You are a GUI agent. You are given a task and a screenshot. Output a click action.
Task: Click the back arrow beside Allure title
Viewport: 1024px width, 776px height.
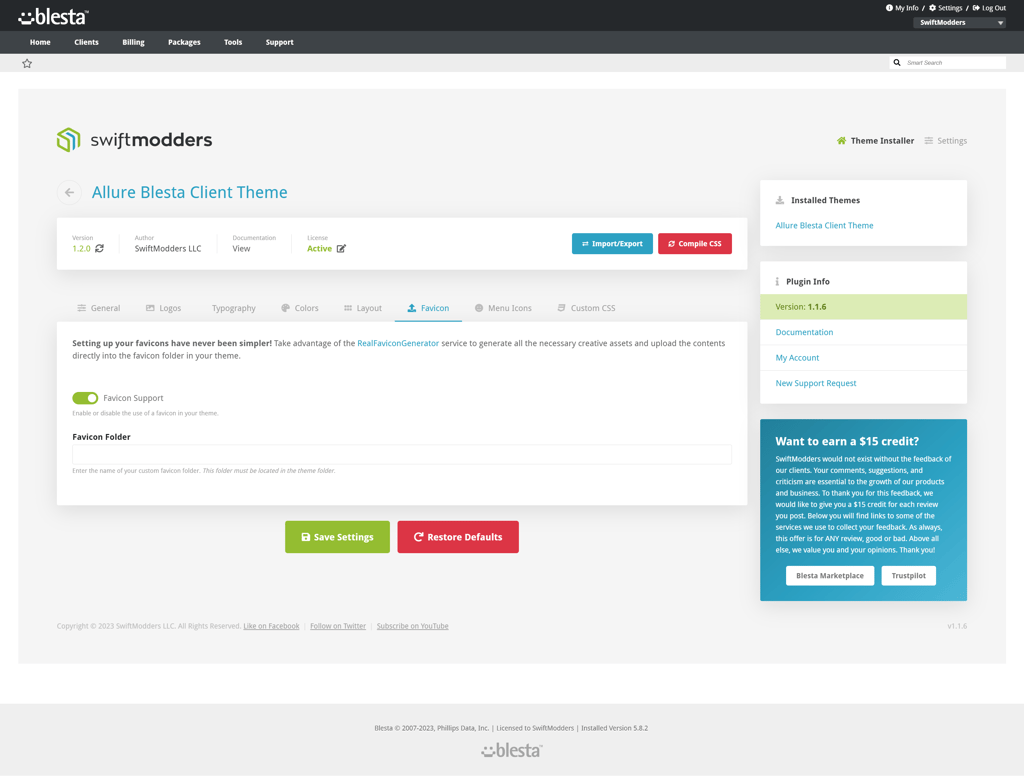[69, 193]
